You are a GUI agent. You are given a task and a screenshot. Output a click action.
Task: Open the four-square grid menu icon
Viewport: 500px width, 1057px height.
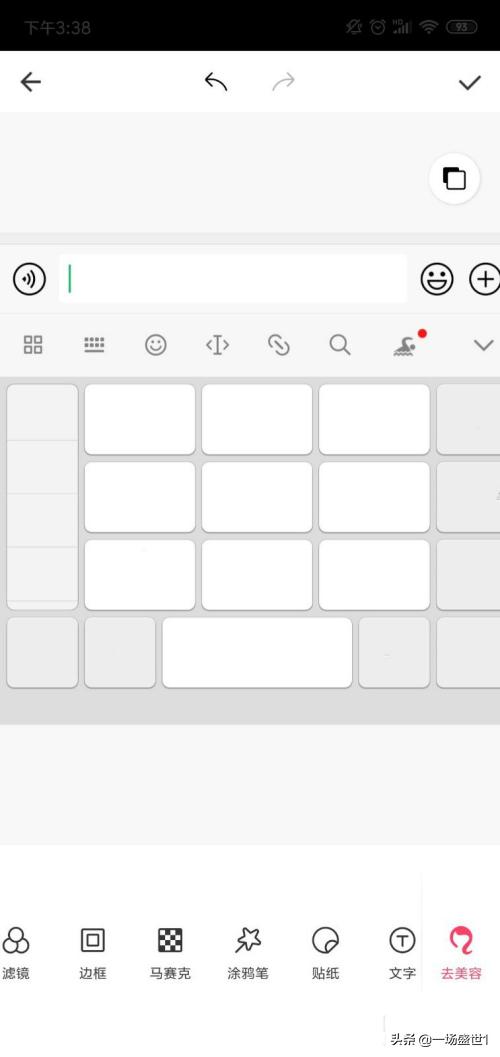coord(33,345)
